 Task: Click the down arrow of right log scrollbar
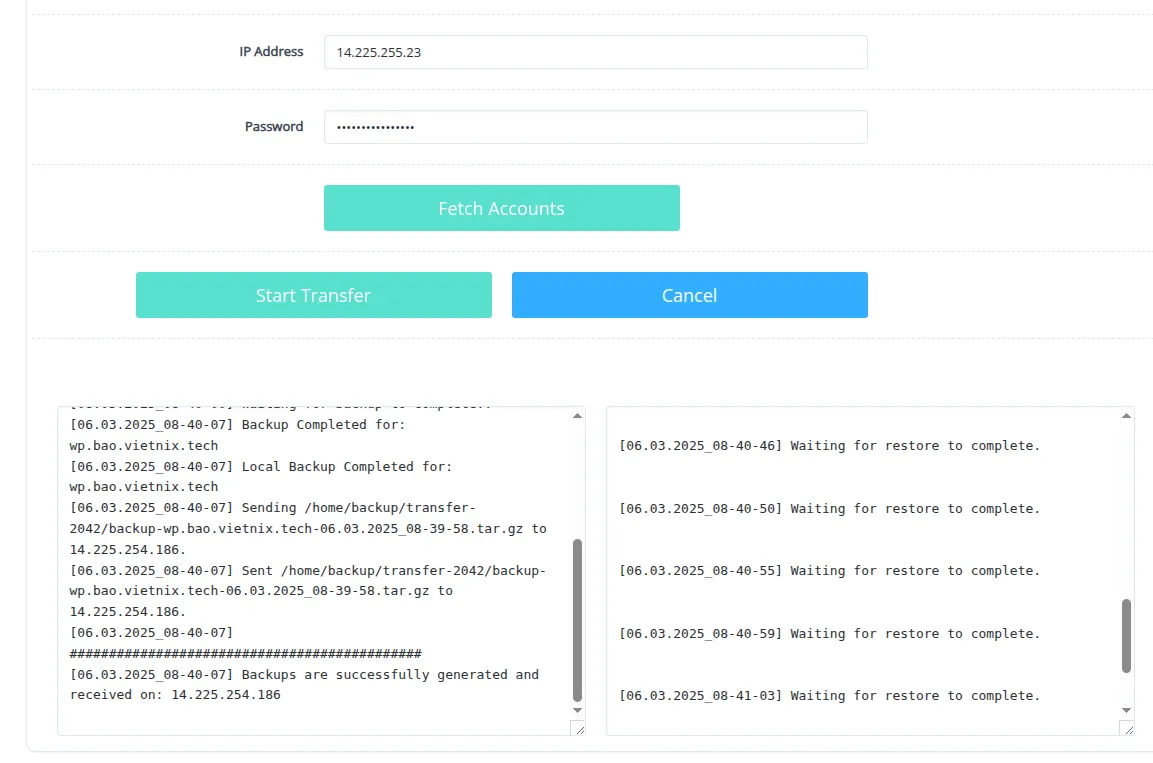coord(1126,710)
